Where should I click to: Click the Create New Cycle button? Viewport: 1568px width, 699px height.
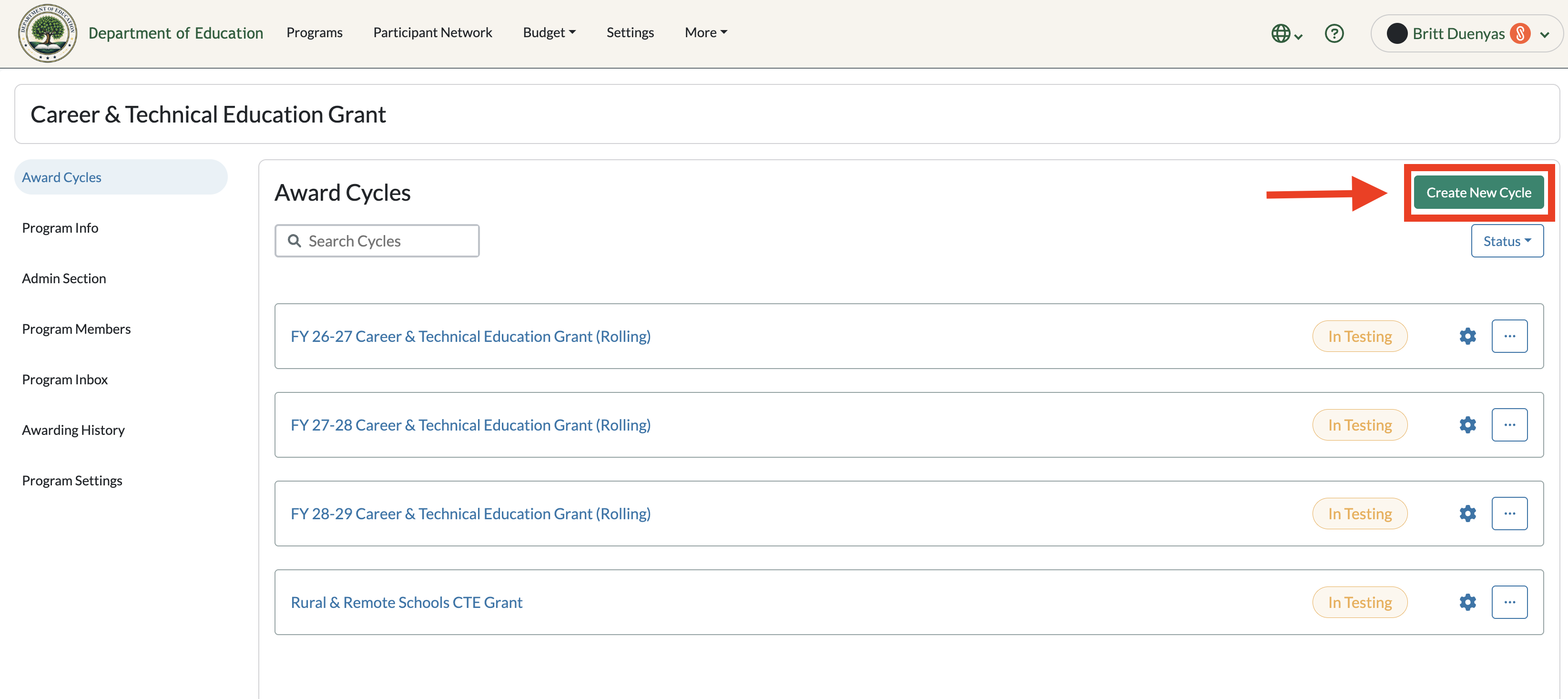(1478, 193)
